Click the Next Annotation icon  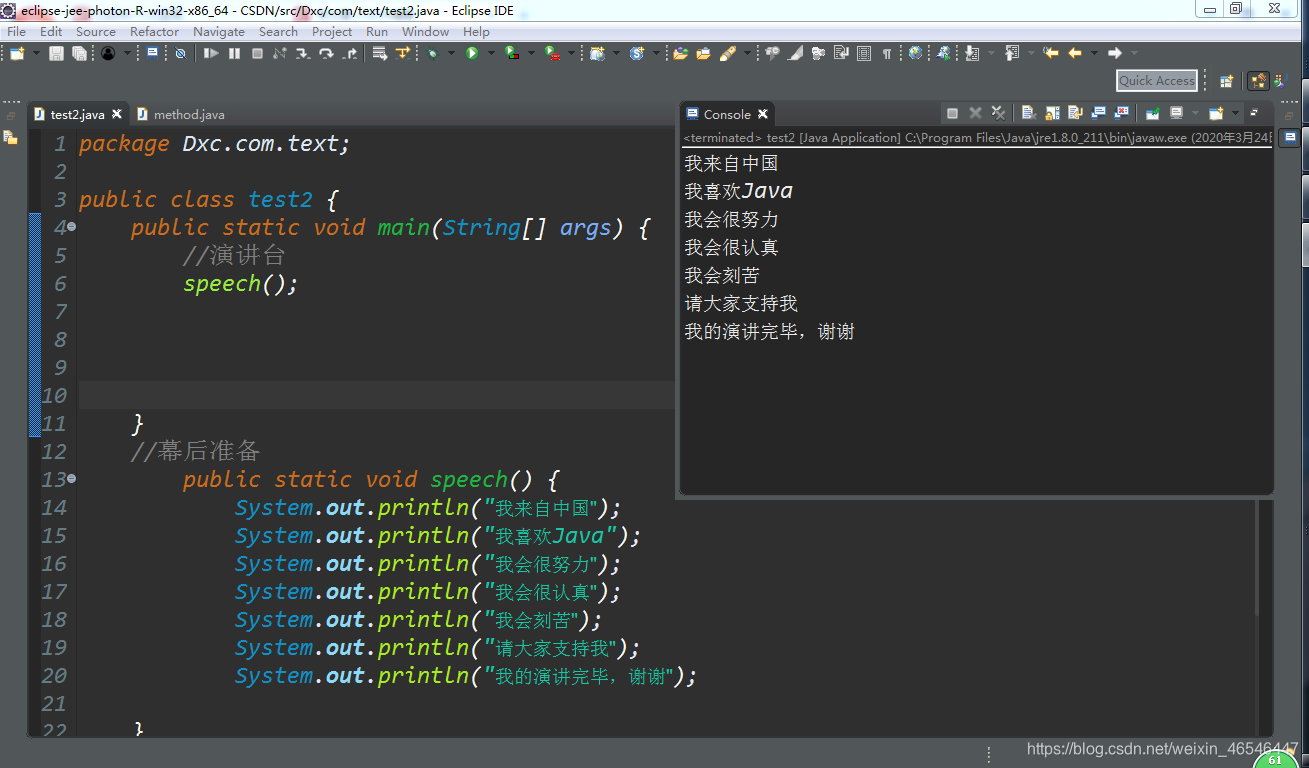click(x=971, y=53)
